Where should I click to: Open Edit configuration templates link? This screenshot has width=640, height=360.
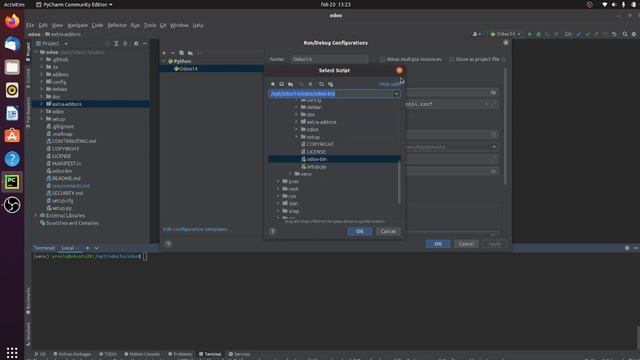click(197, 229)
